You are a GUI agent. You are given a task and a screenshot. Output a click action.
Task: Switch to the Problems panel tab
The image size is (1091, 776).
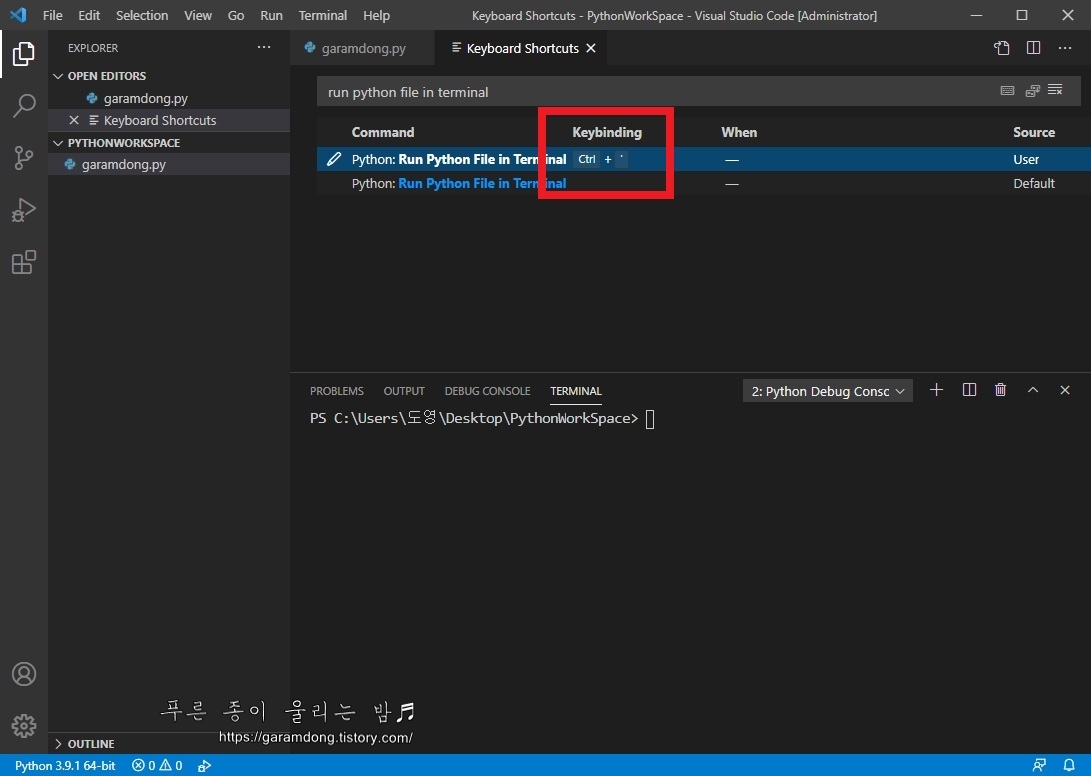point(337,391)
